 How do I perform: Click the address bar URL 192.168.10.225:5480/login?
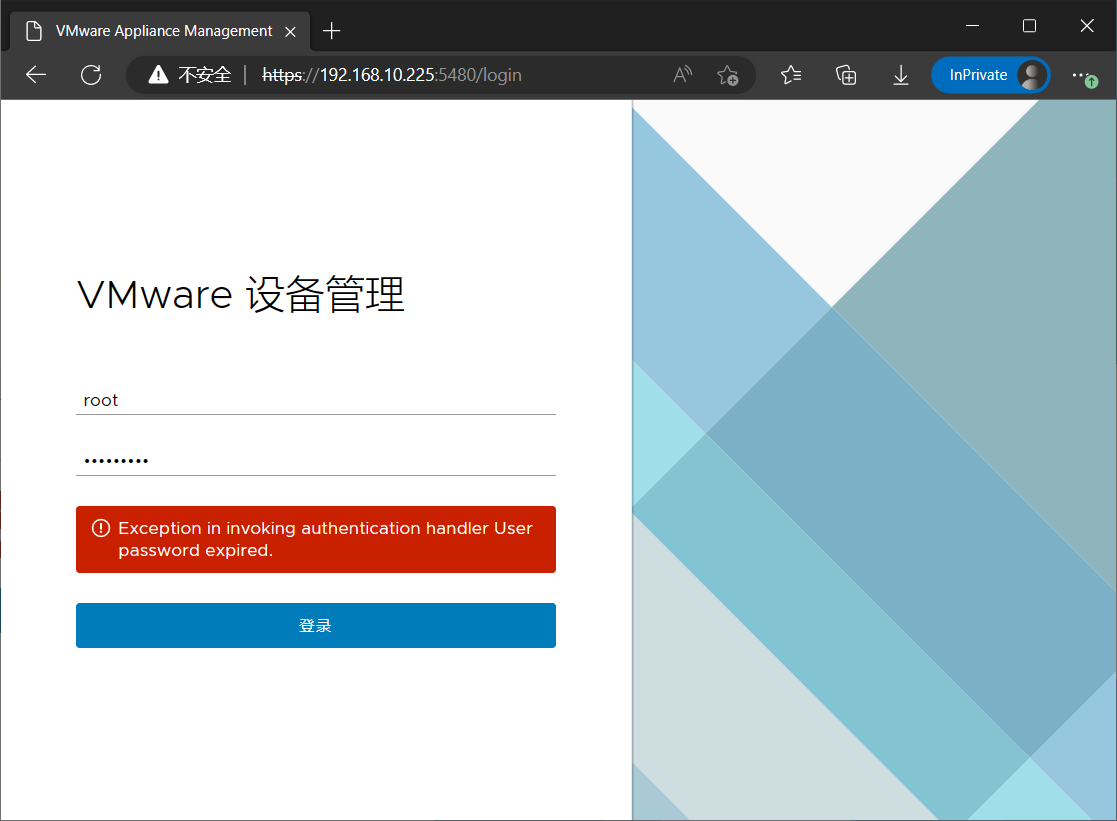click(x=392, y=75)
